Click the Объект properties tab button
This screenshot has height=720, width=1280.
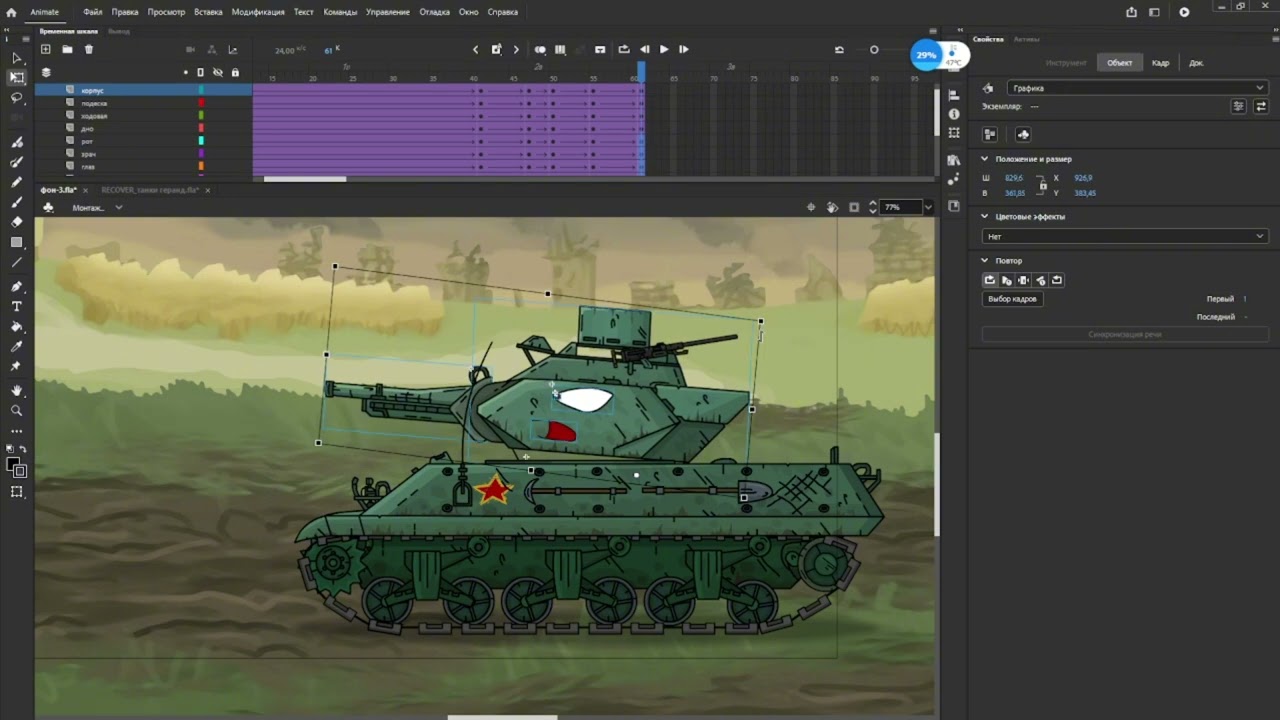[x=1120, y=63]
